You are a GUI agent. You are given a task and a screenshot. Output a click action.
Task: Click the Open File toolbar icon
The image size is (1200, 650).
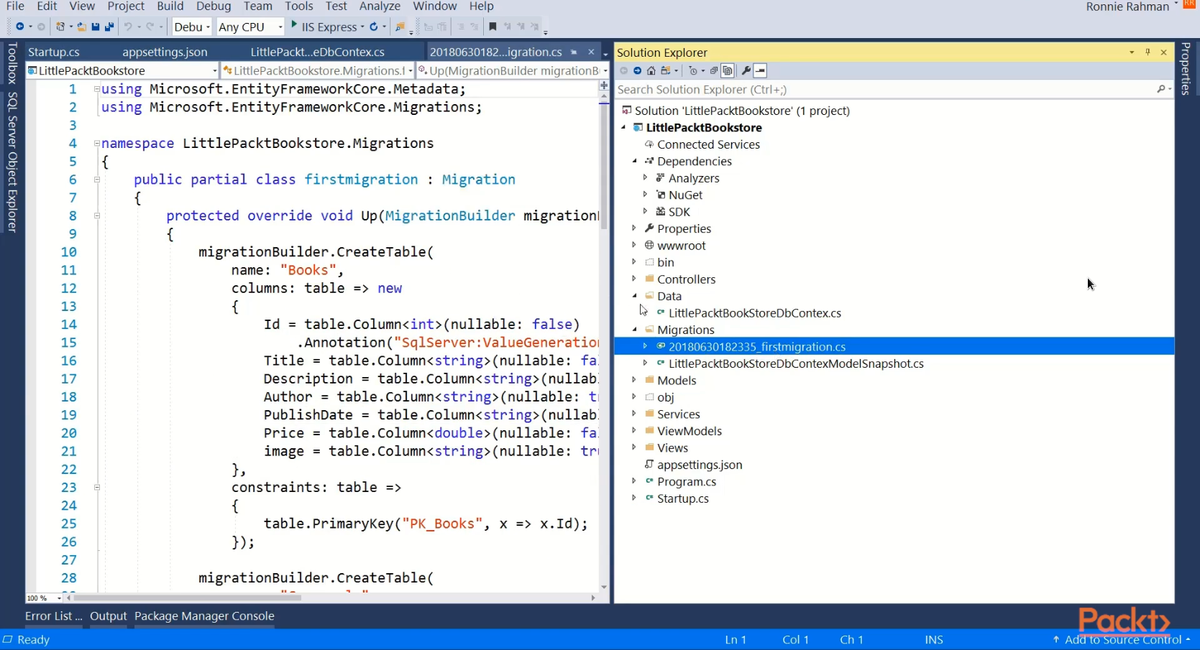(82, 26)
